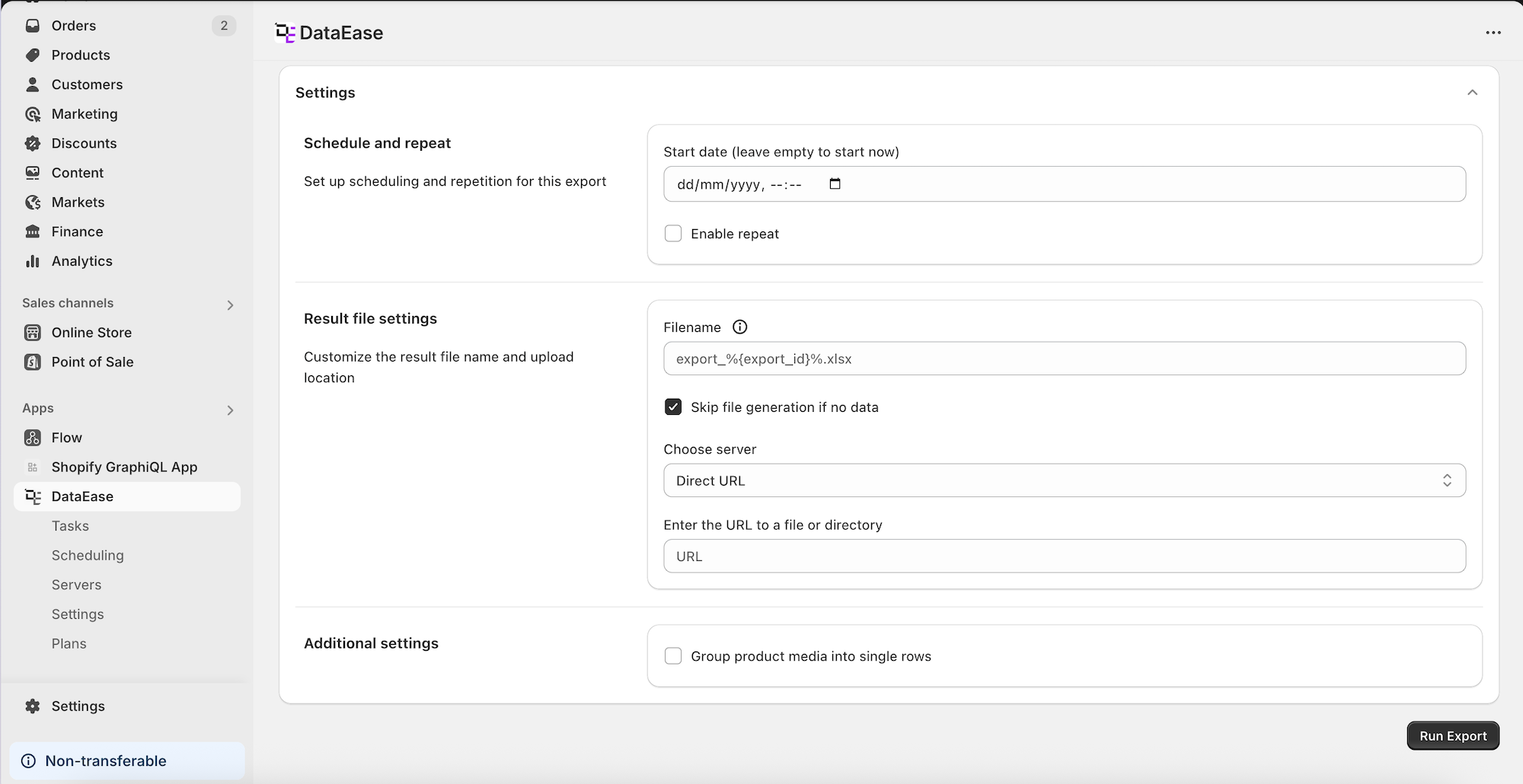Open the Discounts page
This screenshot has height=784, width=1523.
(84, 143)
